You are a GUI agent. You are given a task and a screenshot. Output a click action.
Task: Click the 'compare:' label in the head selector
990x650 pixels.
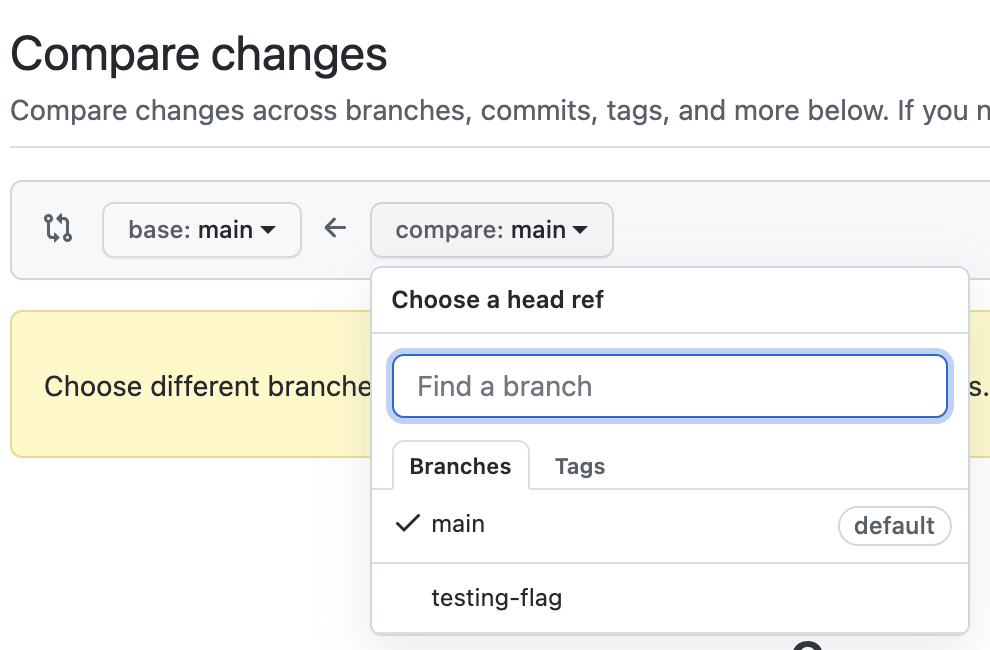(x=450, y=230)
